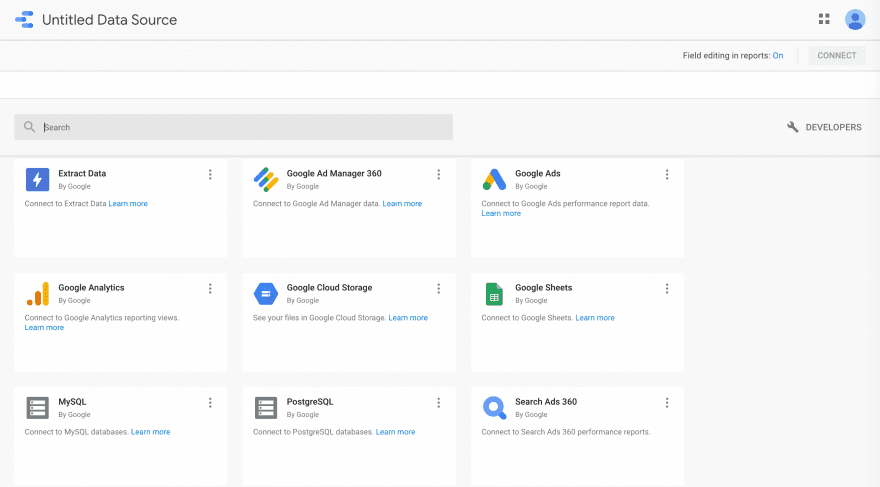Click the Google Ads connector title
This screenshot has width=880, height=487.
click(x=538, y=173)
